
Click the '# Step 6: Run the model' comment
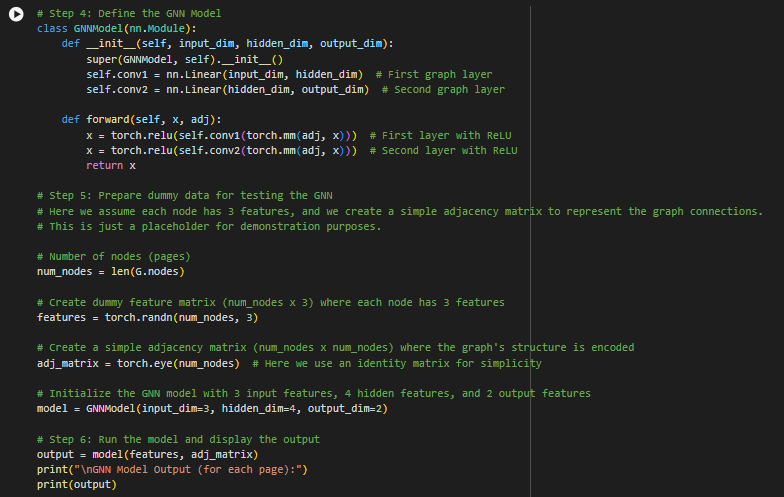(x=178, y=440)
